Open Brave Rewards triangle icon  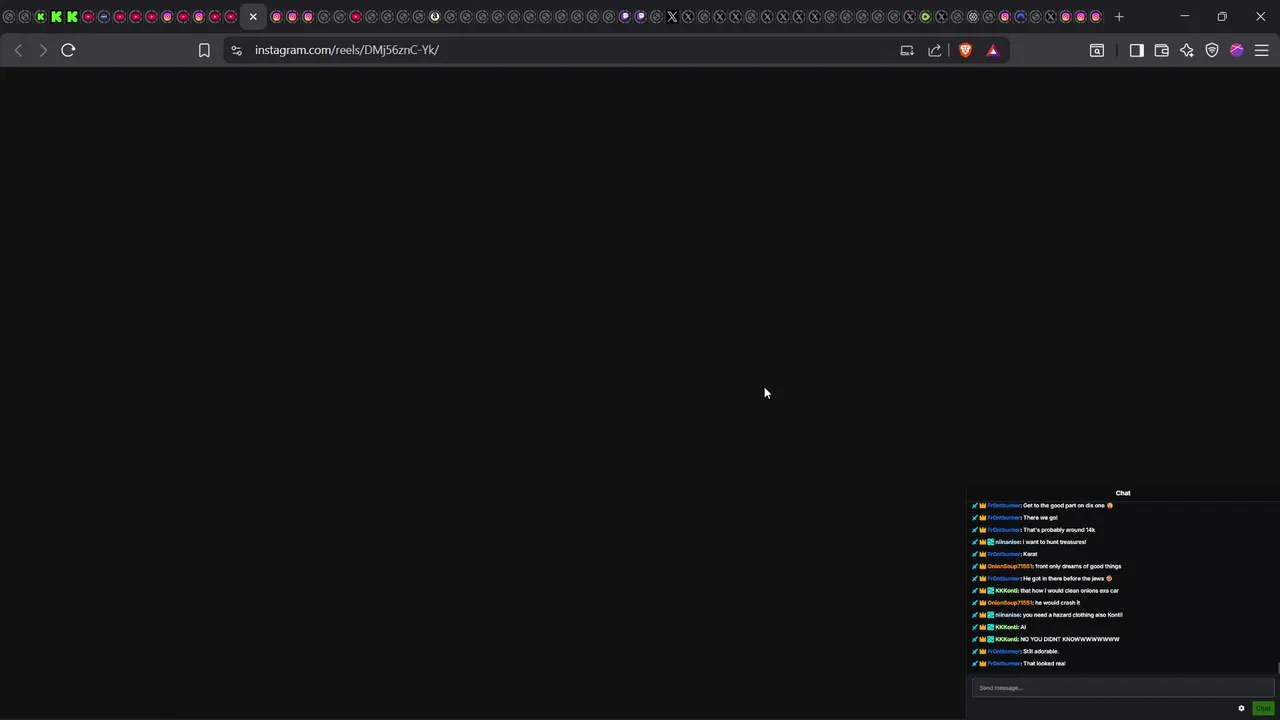pos(993,50)
